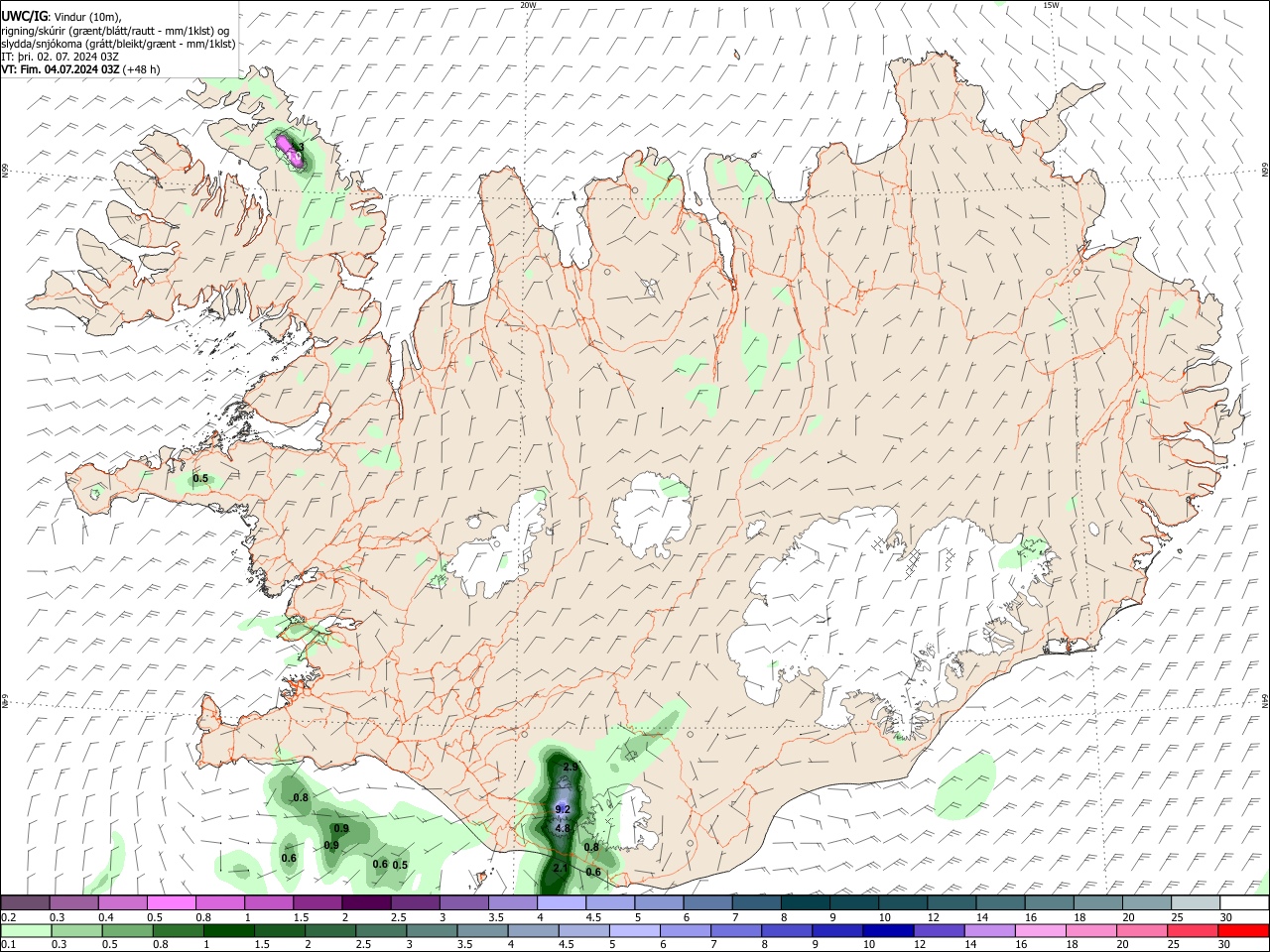Click the '0.1' label in the lower legend row
This screenshot has width=1270, height=952.
point(8,945)
